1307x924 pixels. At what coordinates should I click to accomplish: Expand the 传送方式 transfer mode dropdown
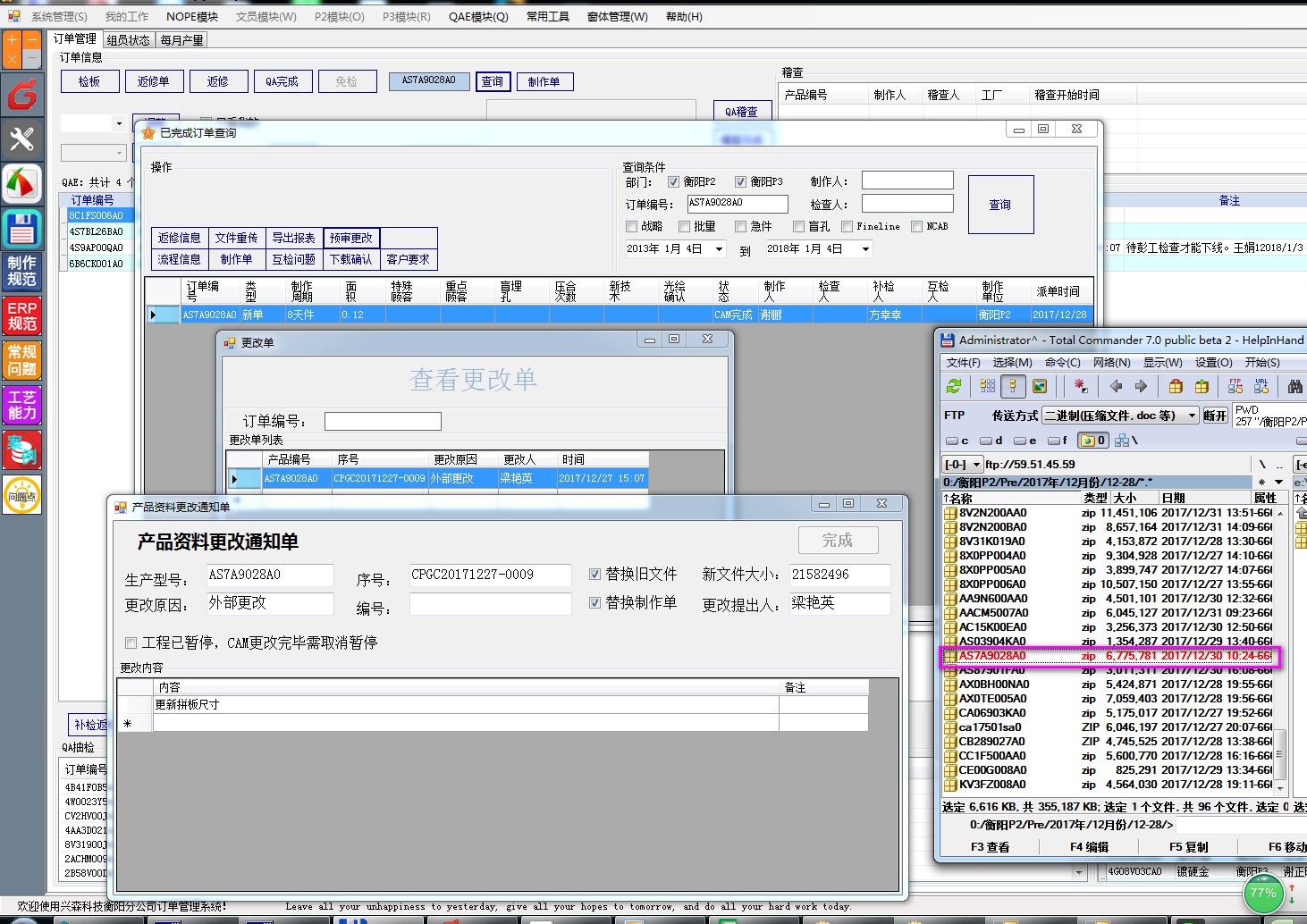pos(1192,416)
